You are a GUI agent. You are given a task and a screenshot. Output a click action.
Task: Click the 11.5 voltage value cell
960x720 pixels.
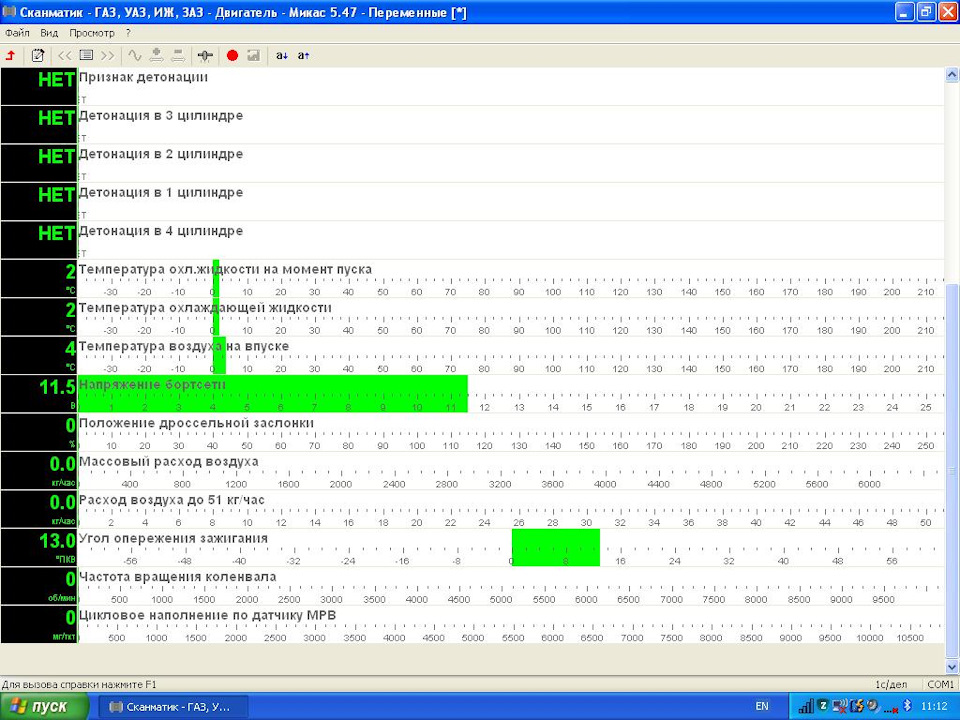[x=39, y=394]
